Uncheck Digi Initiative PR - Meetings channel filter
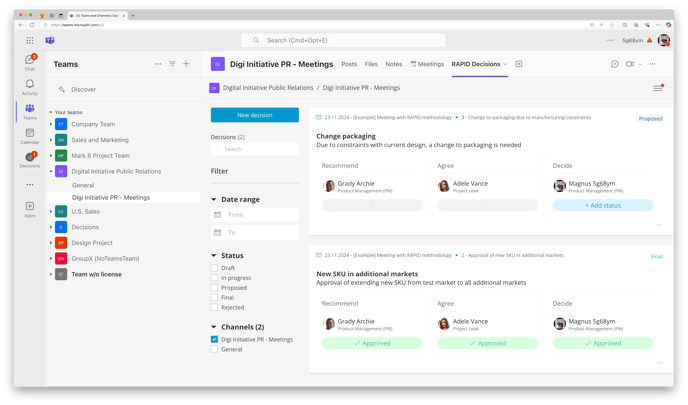Screen dimensions: 688x405 coord(214,339)
